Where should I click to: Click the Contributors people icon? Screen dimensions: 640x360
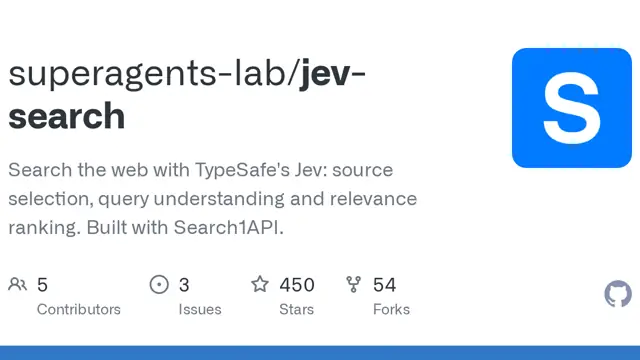(17, 284)
